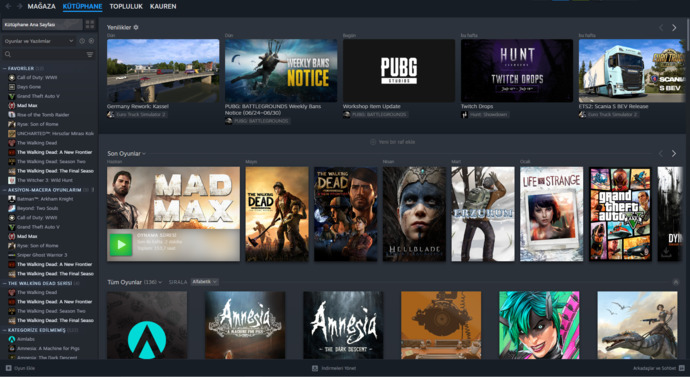Switch to the MAĞAZA tab
This screenshot has height=377, width=690.
tap(41, 6)
